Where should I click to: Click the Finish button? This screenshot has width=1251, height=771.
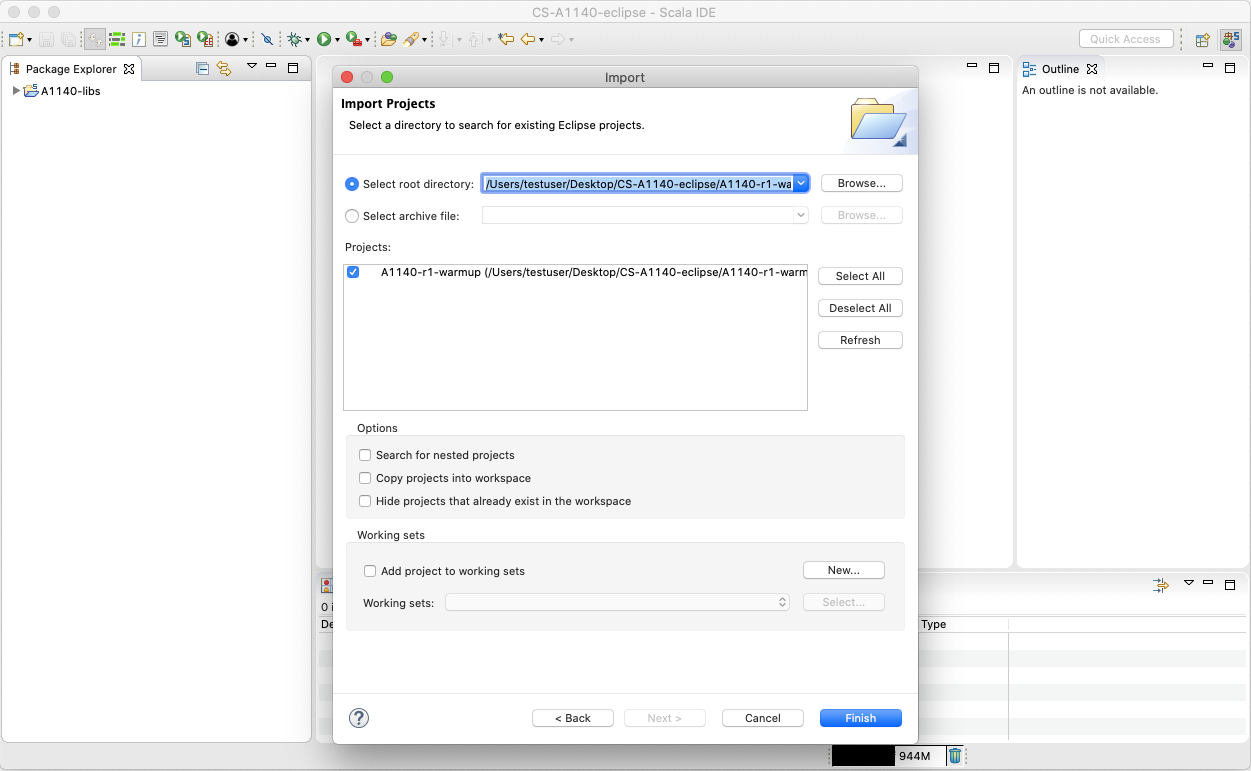pos(860,718)
